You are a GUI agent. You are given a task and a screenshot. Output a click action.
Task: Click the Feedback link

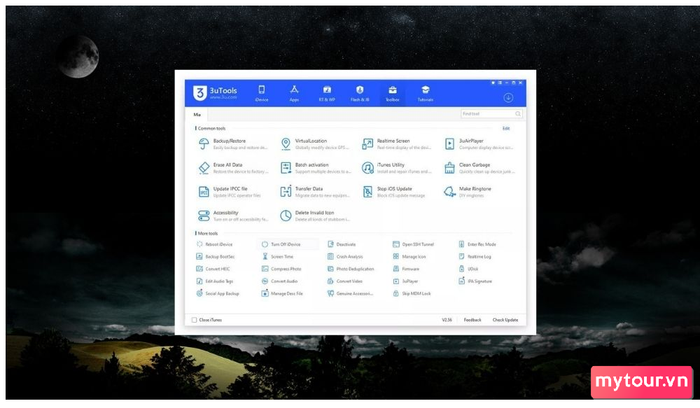(472, 320)
